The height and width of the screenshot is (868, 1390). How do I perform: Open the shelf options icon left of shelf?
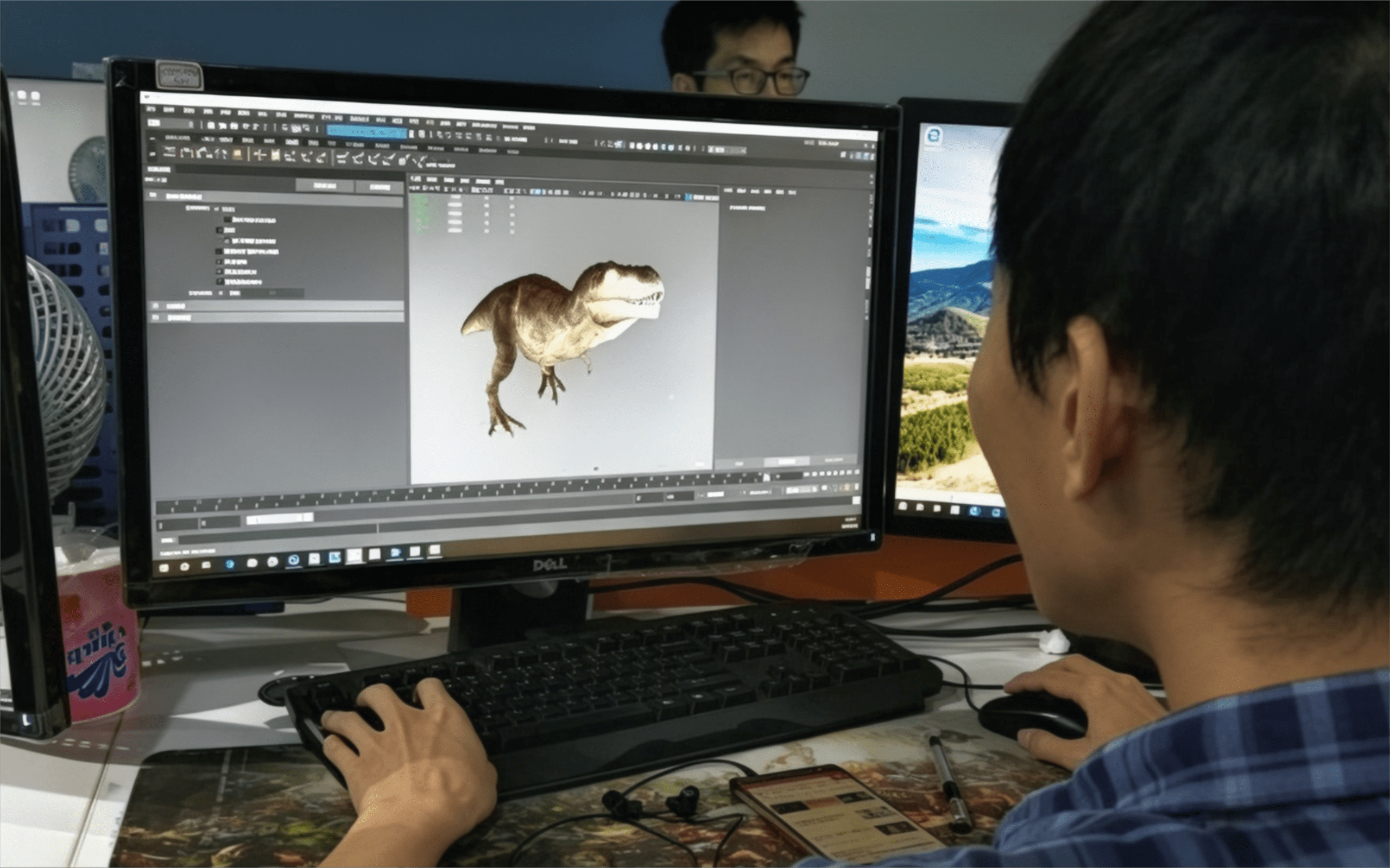coord(153,154)
